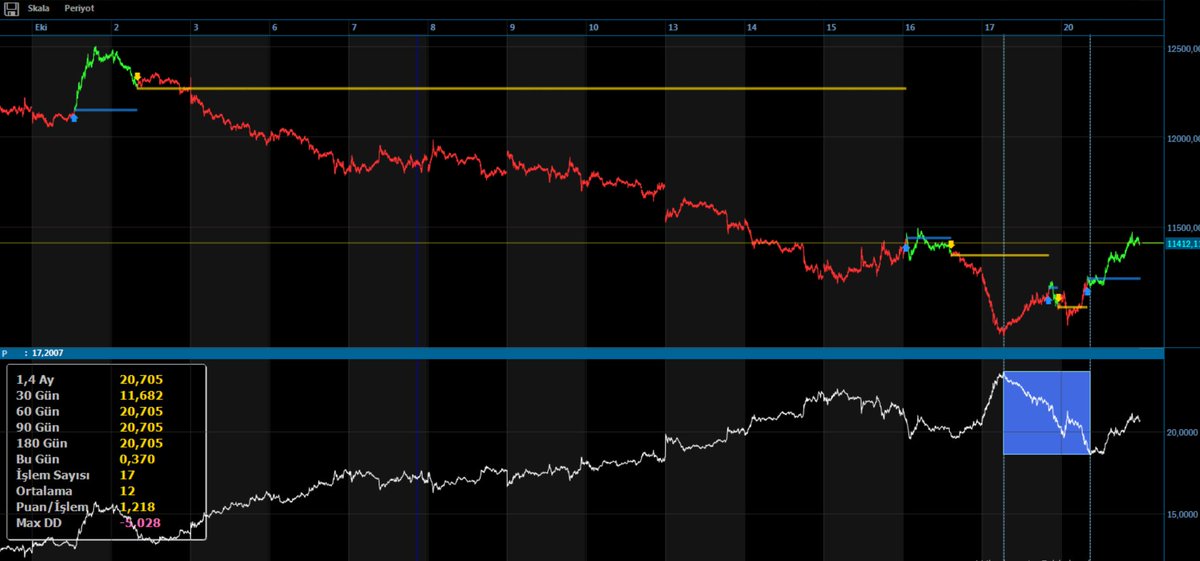The height and width of the screenshot is (561, 1200).
Task: Click date label 13 on the time axis
Action: (x=673, y=27)
